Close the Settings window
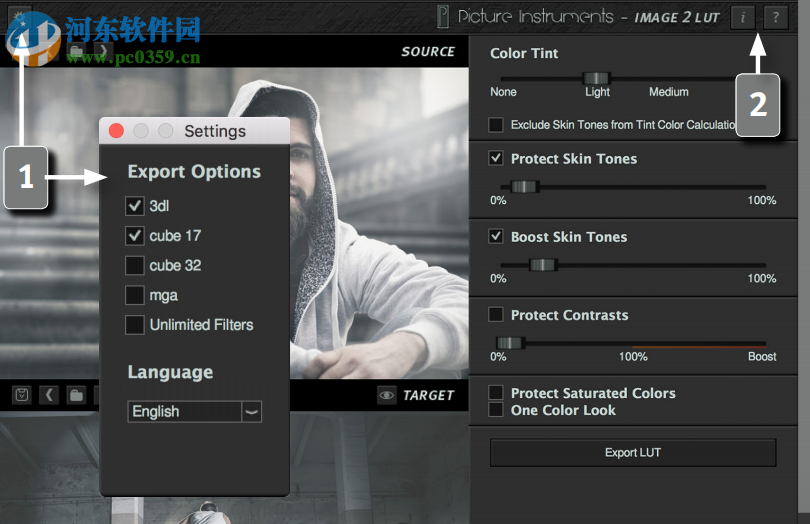Viewport: 810px width, 524px height. (117, 131)
